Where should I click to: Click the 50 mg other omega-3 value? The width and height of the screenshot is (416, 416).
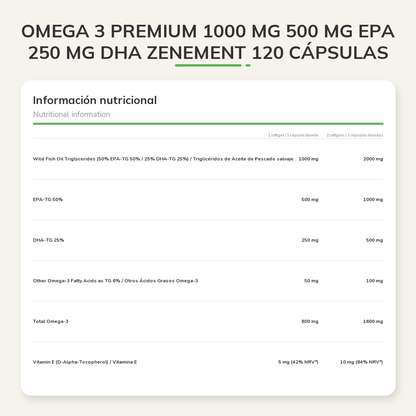(x=311, y=281)
